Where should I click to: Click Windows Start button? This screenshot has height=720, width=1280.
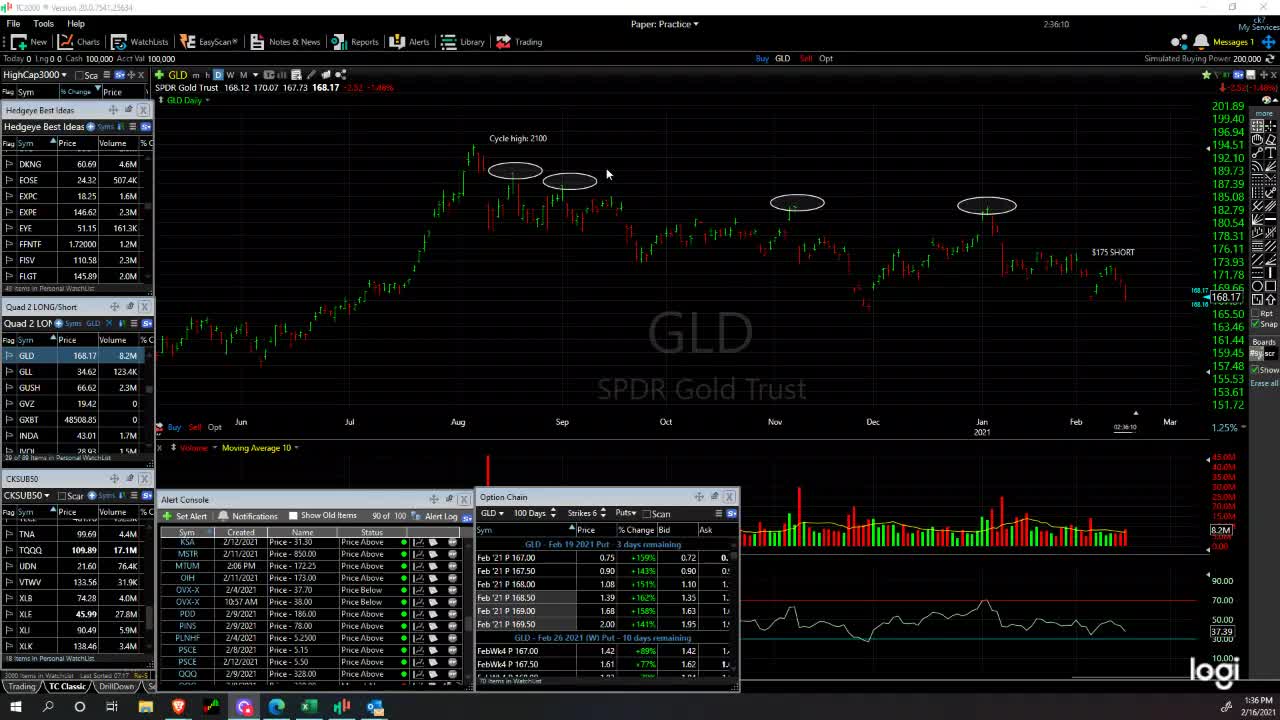[15, 707]
